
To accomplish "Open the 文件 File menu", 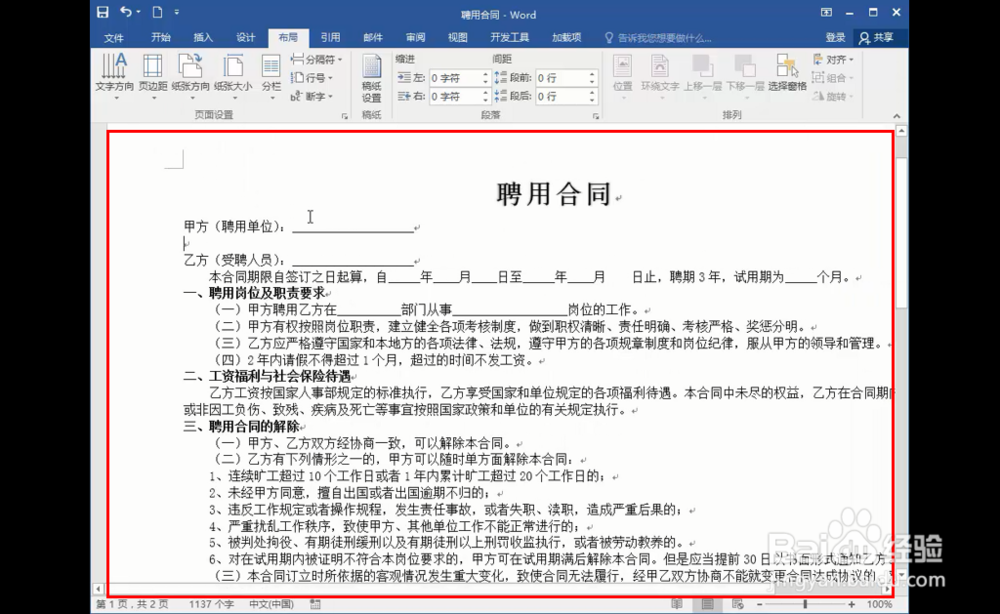I will pos(113,36).
